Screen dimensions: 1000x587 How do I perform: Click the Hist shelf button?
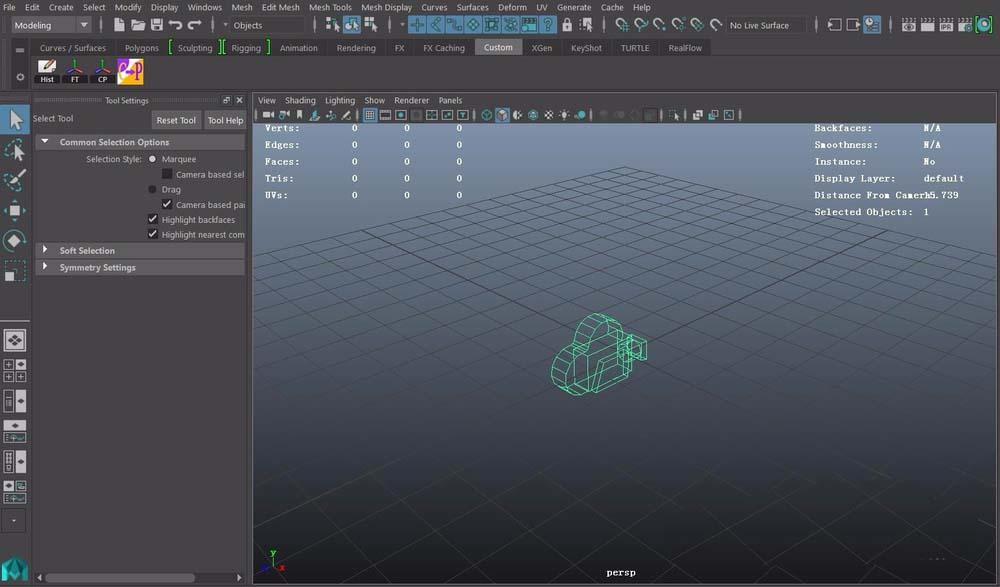pyautogui.click(x=47, y=71)
